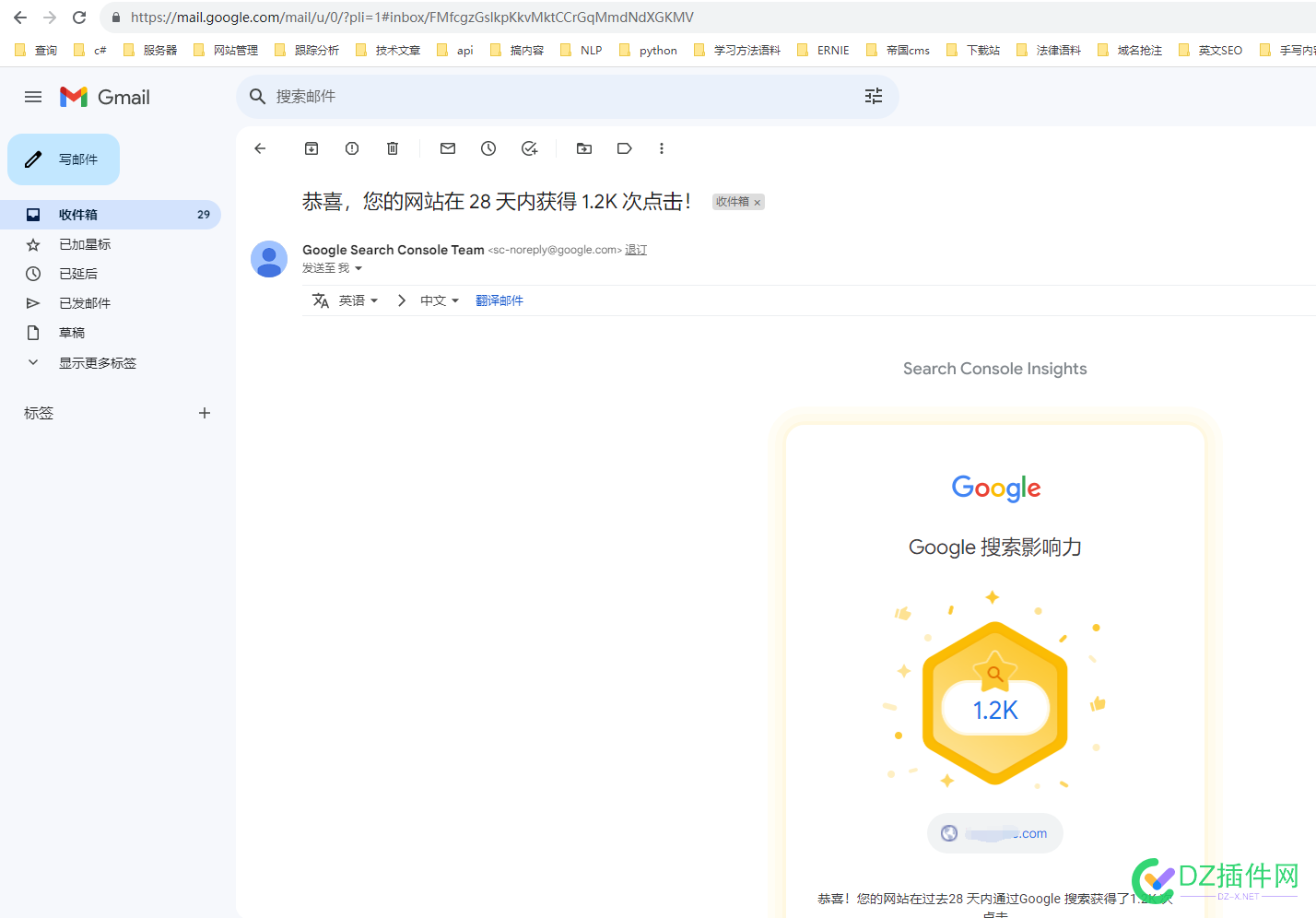Report this email as spam
Viewport: 1316px width, 918px height.
[352, 148]
